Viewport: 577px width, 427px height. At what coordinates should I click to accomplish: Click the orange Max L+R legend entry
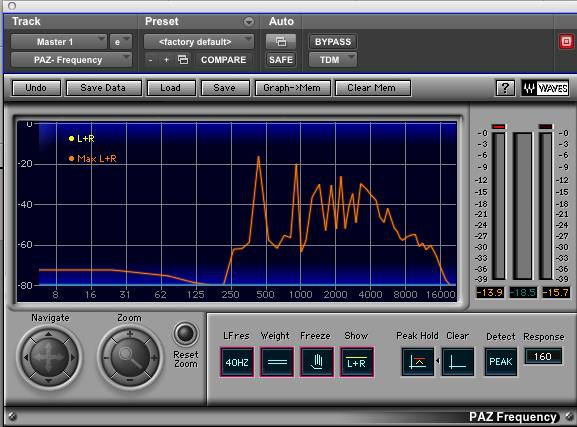tap(92, 159)
